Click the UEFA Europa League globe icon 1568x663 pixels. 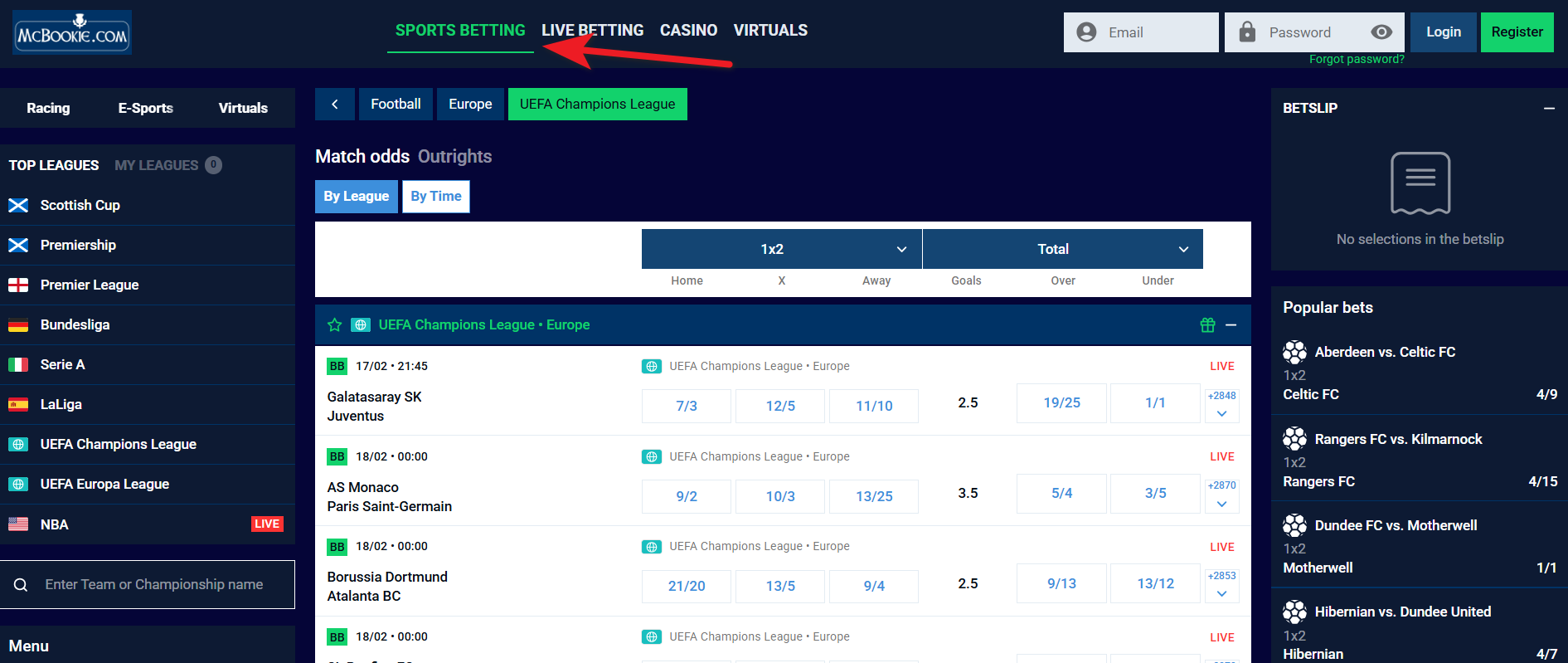pyautogui.click(x=18, y=484)
